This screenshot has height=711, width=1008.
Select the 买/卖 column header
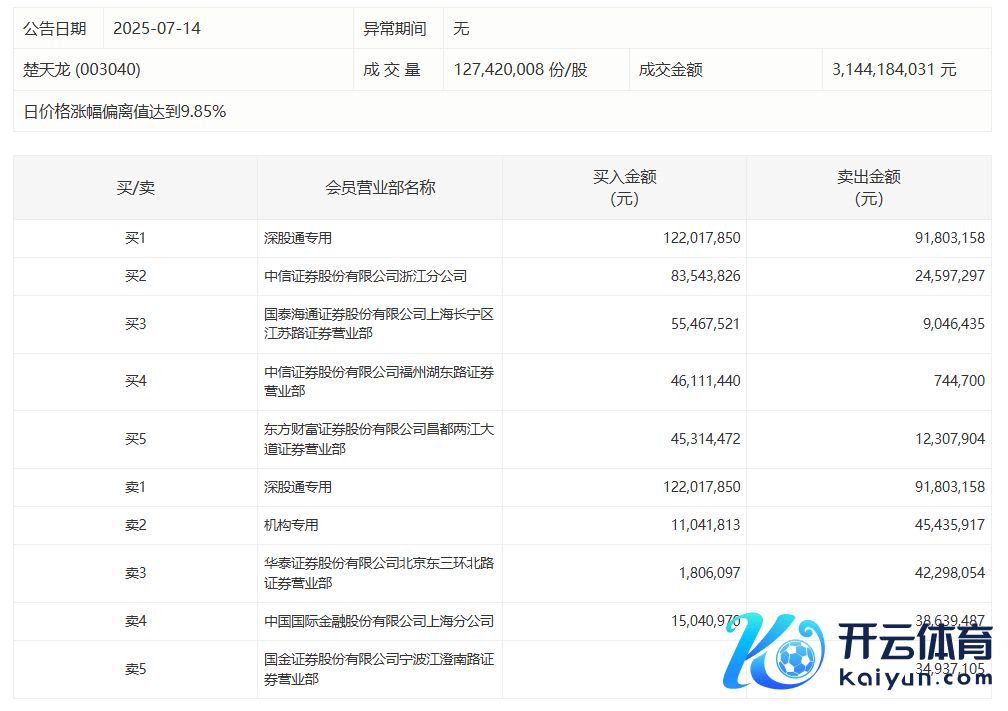pyautogui.click(x=135, y=188)
